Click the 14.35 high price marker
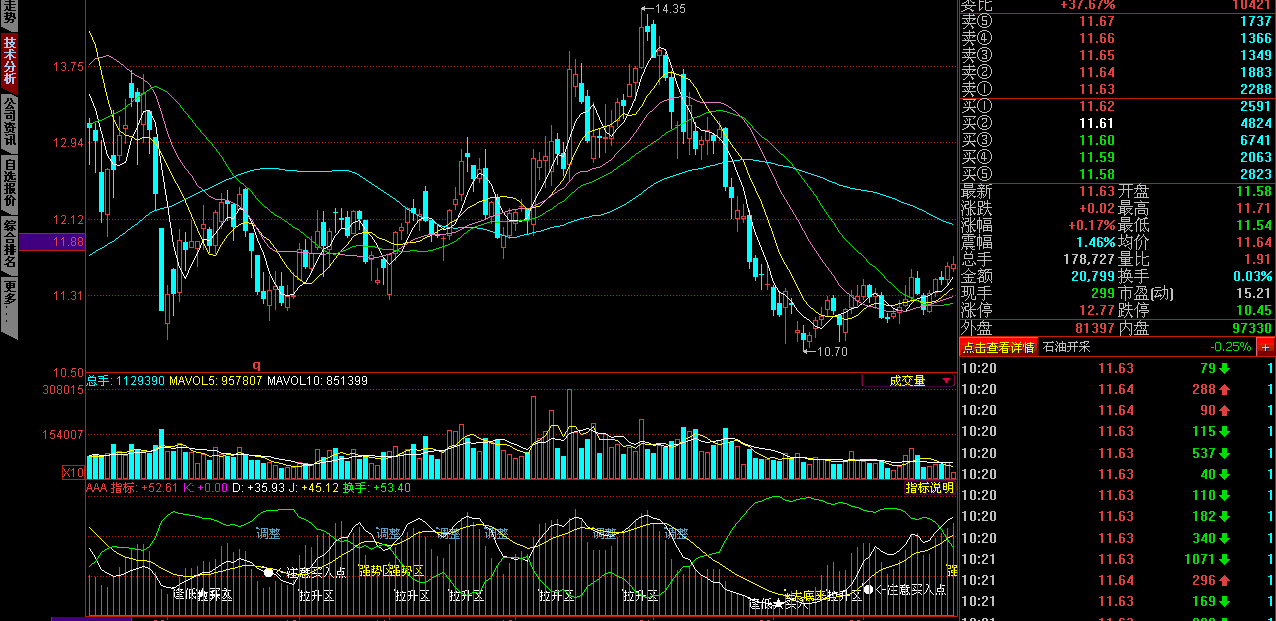This screenshot has width=1276, height=621. (670, 9)
